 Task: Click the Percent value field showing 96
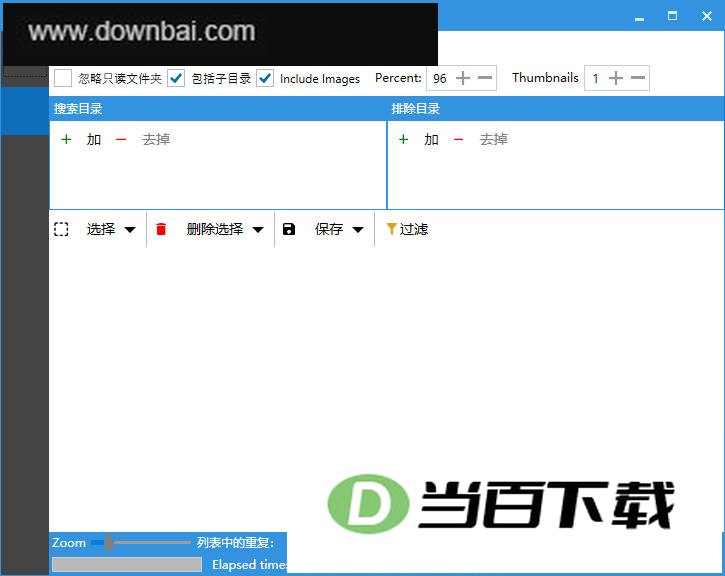(440, 79)
